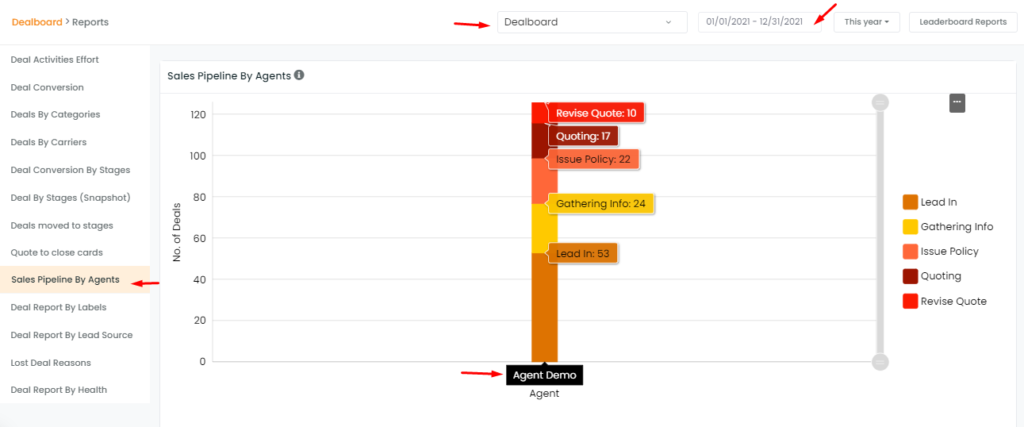This screenshot has height=427, width=1024.
Task: Open Lost Deal Reasons report
Action: (x=51, y=363)
